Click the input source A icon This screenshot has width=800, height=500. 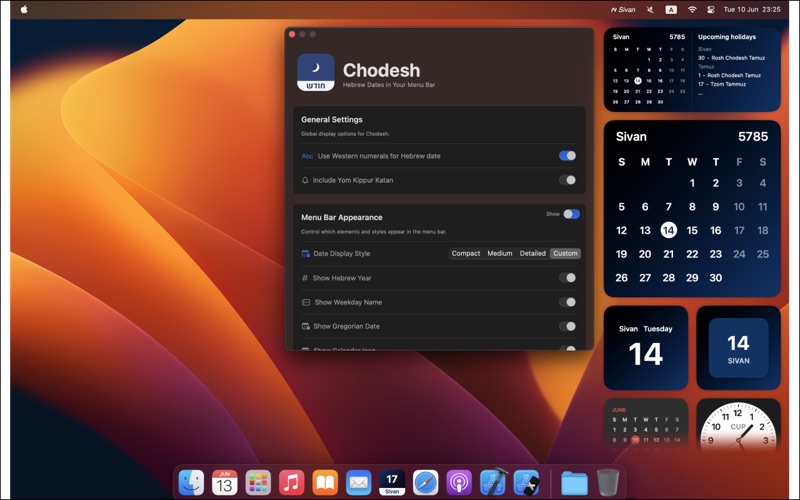(x=671, y=9)
